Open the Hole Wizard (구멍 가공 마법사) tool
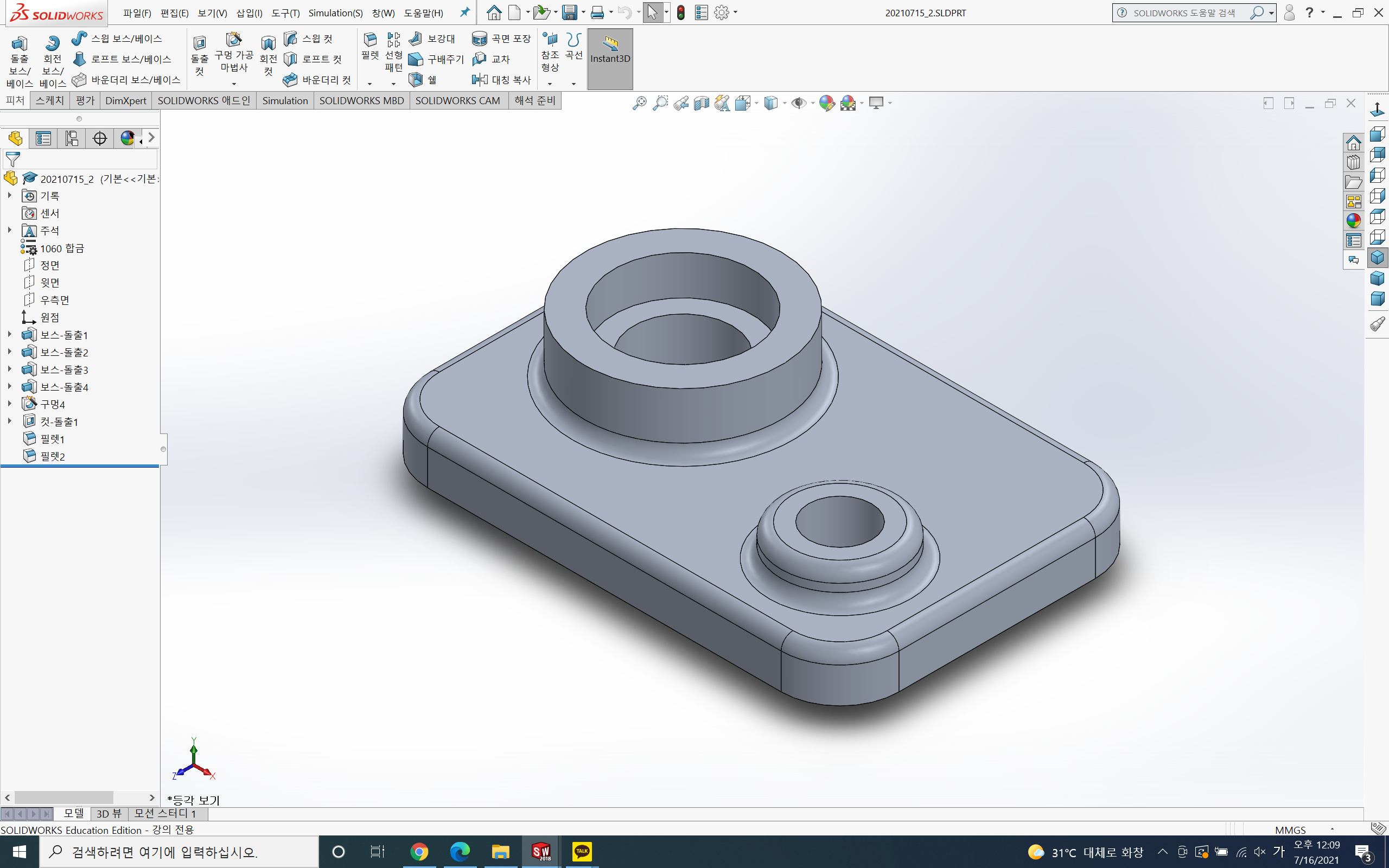 [x=234, y=40]
